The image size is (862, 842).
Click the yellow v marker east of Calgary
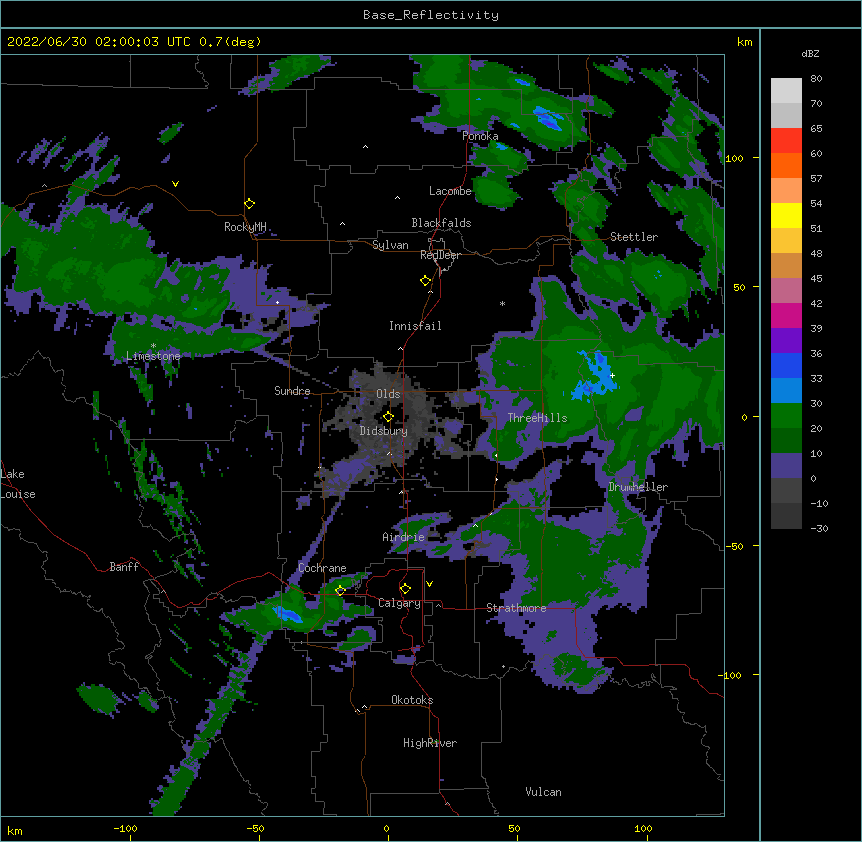pos(429,584)
